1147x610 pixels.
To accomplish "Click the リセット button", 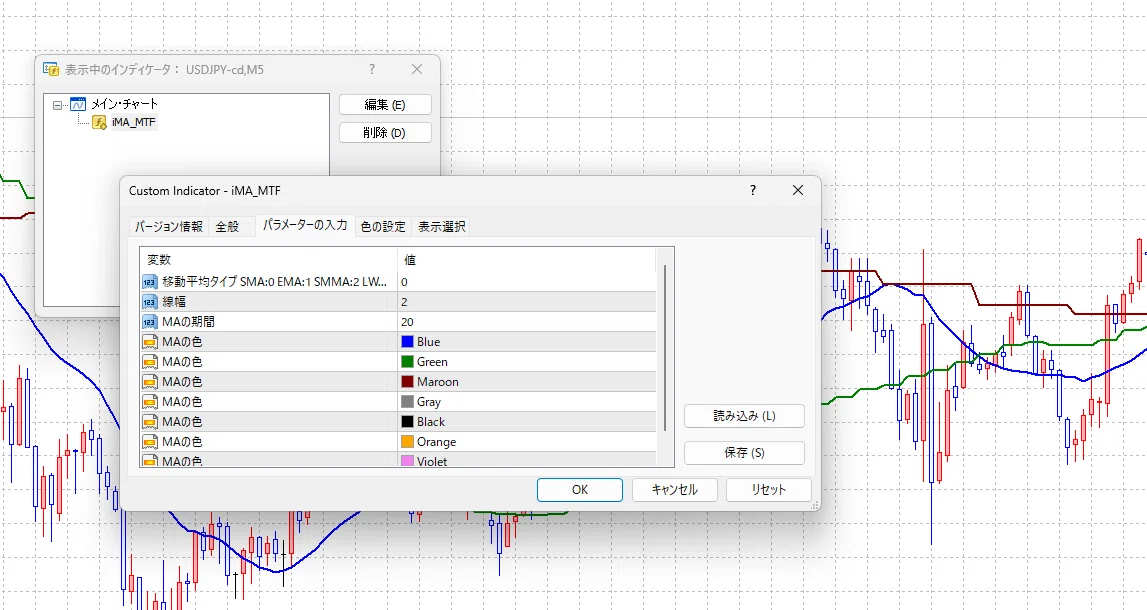I will tap(768, 489).
